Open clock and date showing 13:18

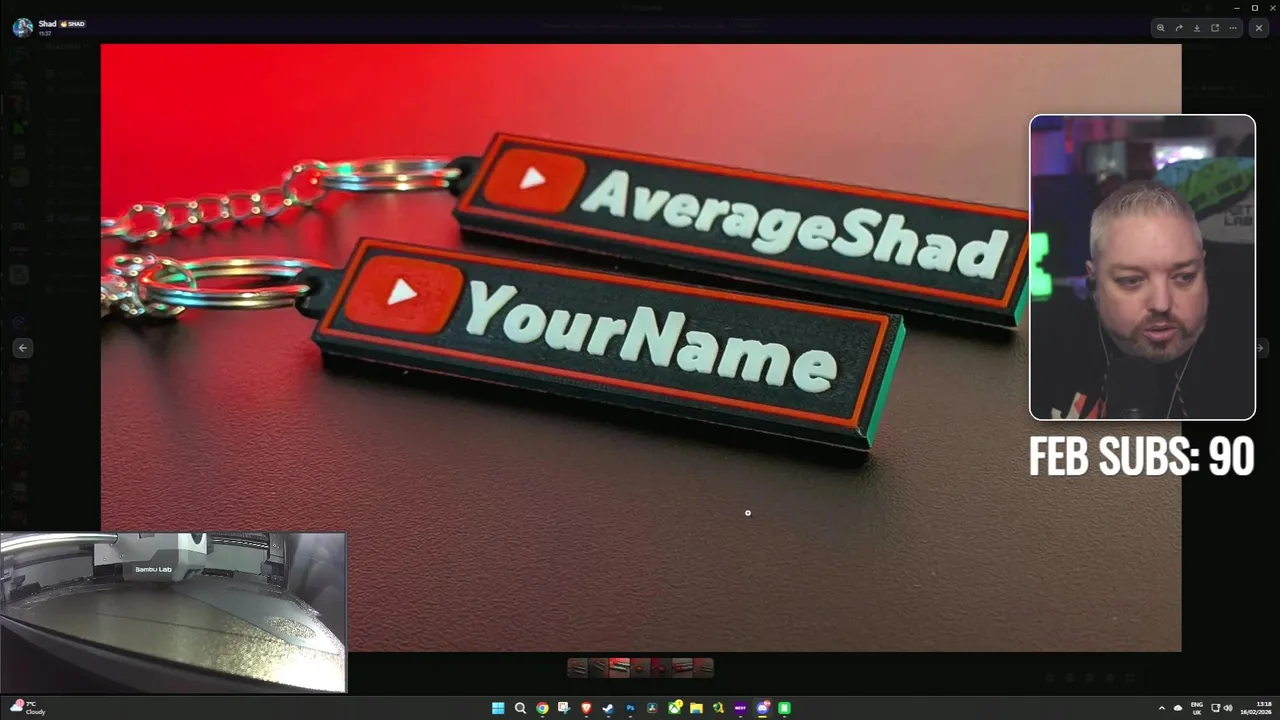click(x=1257, y=708)
